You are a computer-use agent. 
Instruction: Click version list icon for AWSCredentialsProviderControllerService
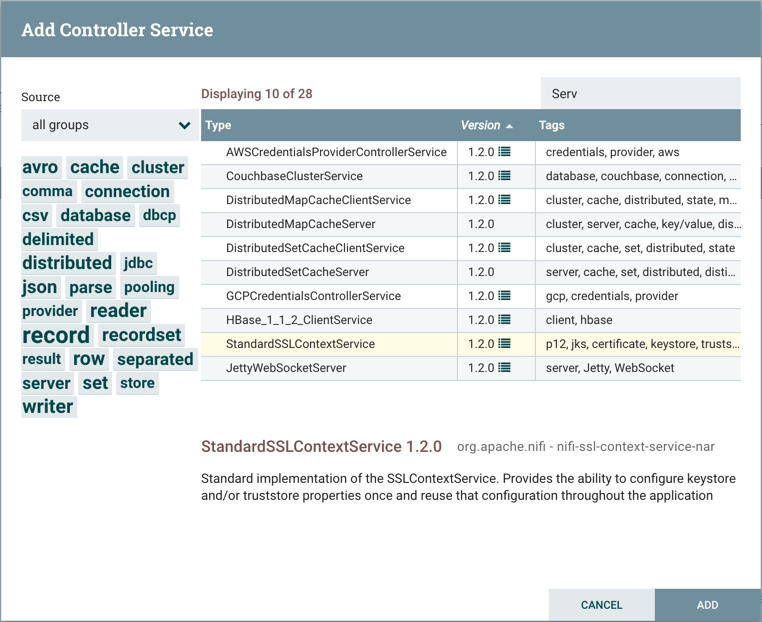[x=505, y=152]
